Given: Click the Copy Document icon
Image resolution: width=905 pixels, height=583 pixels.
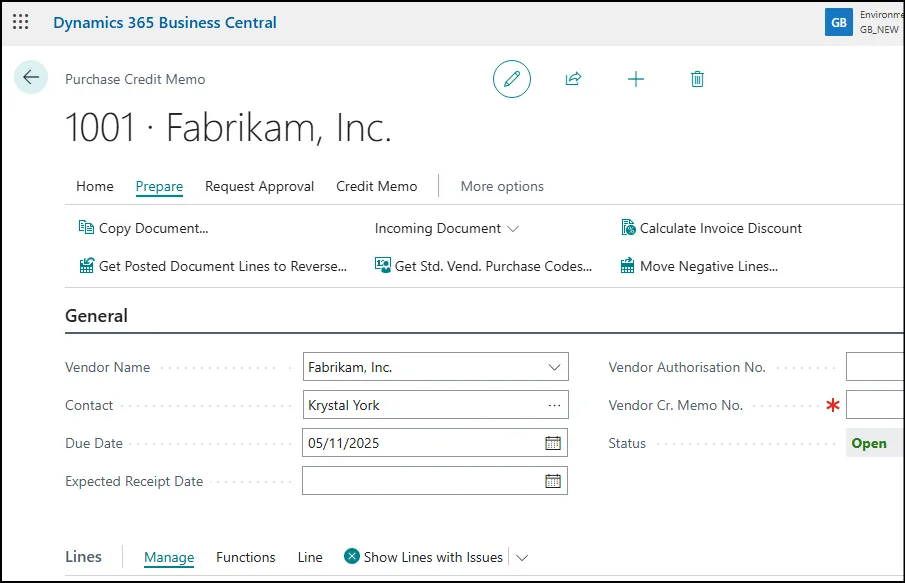Looking at the screenshot, I should 86,227.
